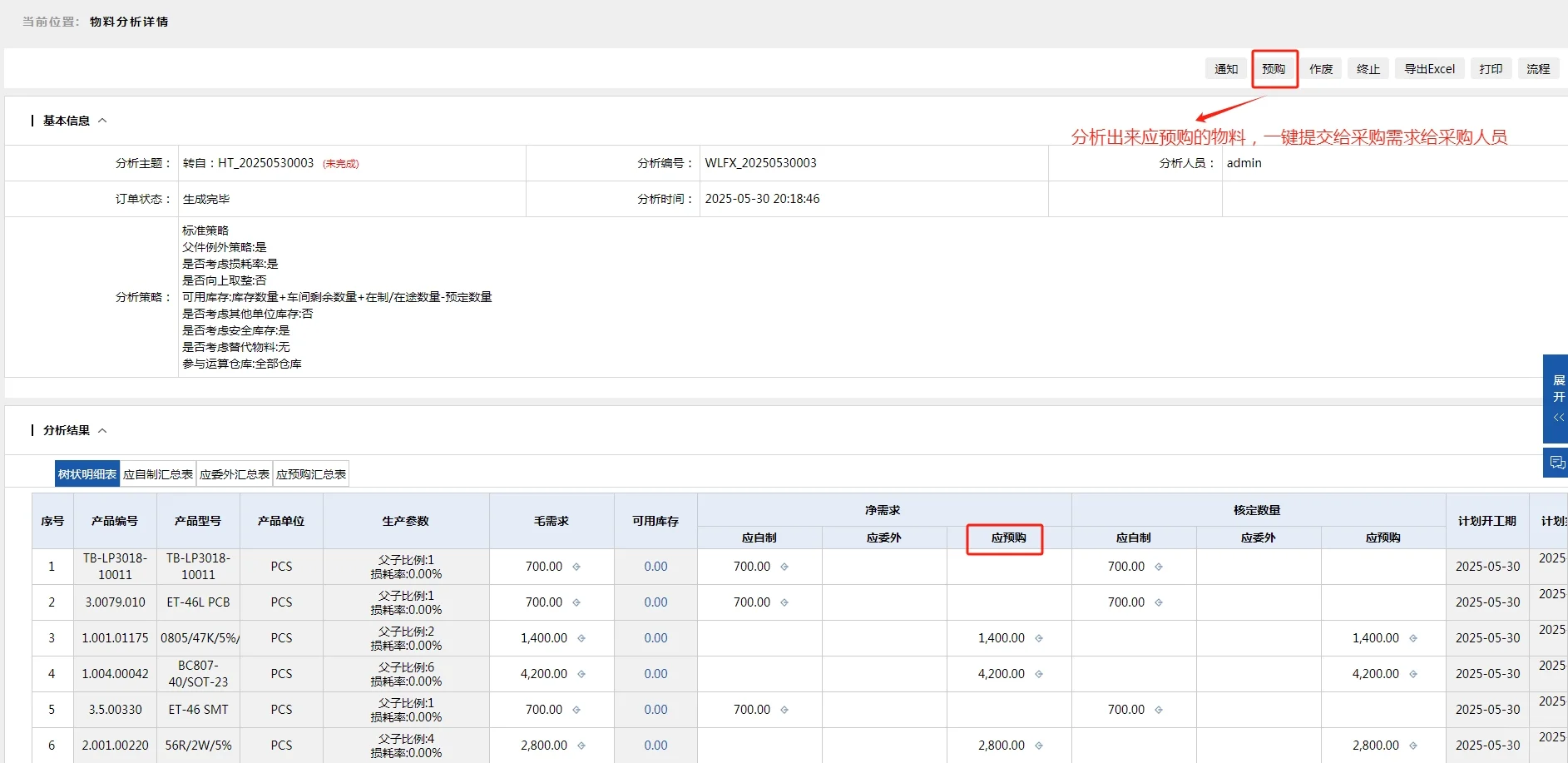
Task: Select the 应委外汇总表 tab
Action: [x=235, y=474]
